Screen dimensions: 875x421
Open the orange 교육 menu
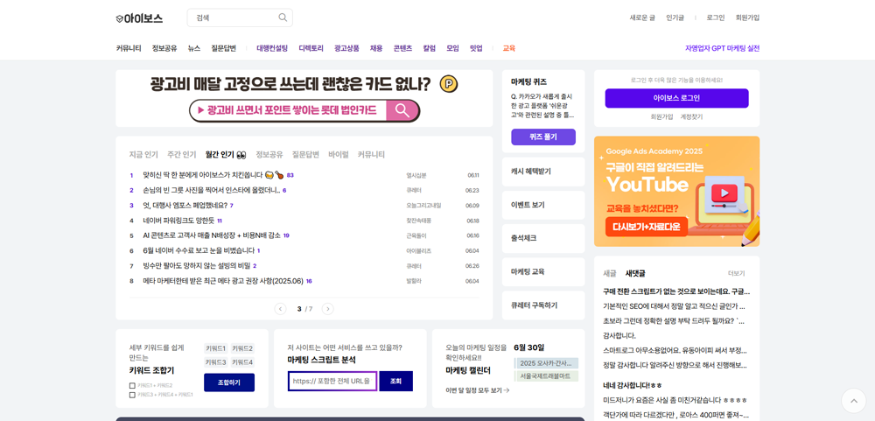click(509, 48)
